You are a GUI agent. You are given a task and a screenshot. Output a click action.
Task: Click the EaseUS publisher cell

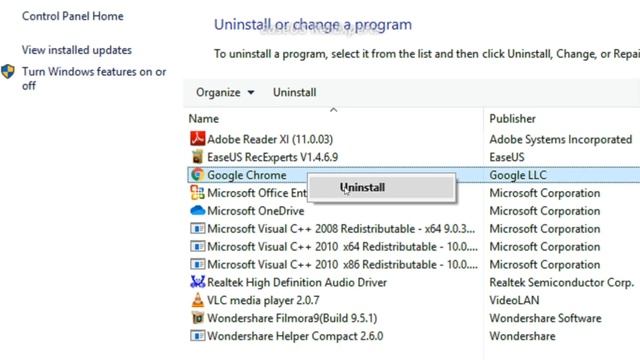[507, 157]
